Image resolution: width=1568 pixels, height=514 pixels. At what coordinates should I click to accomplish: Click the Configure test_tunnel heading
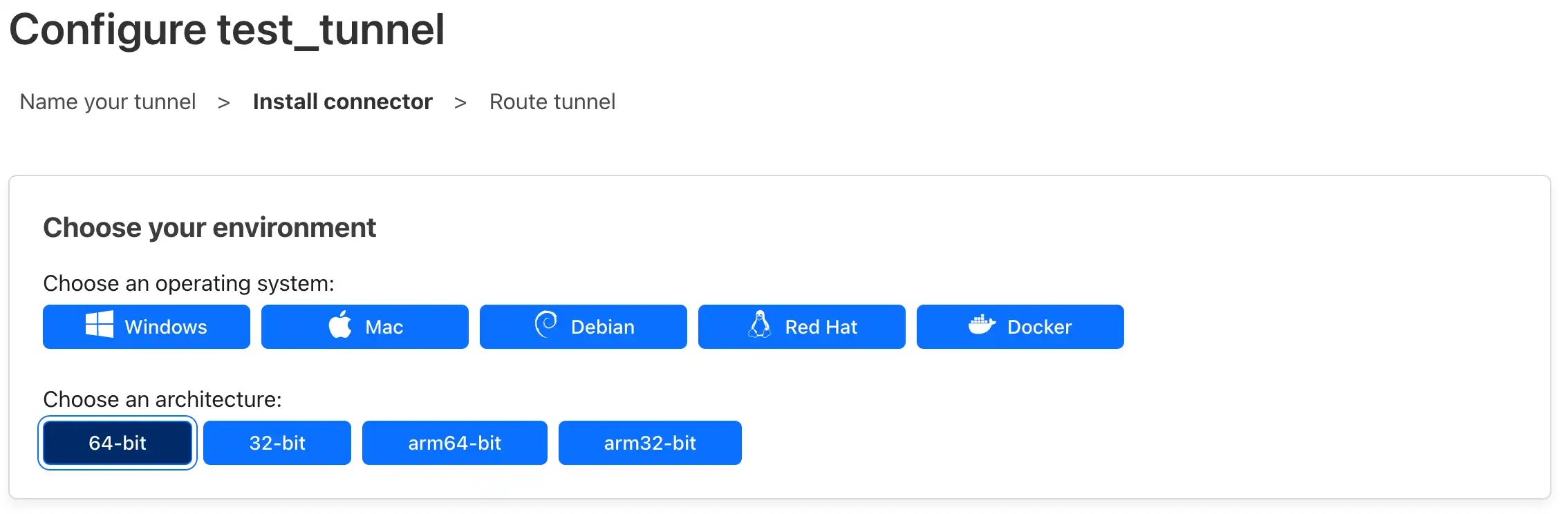pyautogui.click(x=230, y=29)
